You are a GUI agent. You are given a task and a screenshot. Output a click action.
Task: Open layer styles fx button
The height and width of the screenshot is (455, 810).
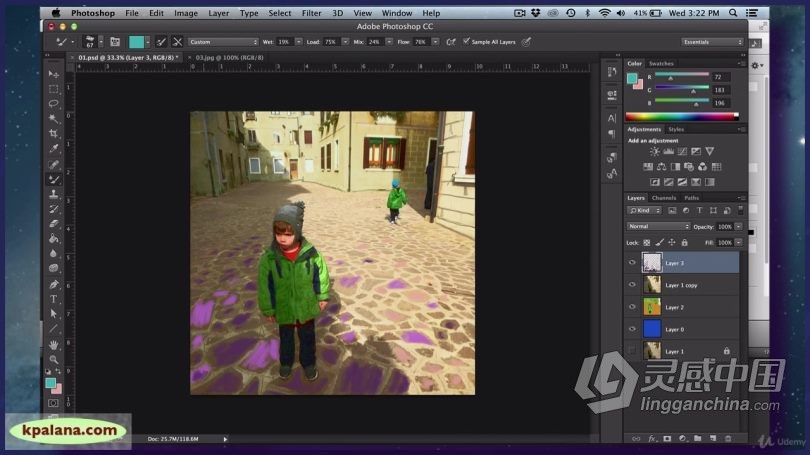[652, 438]
